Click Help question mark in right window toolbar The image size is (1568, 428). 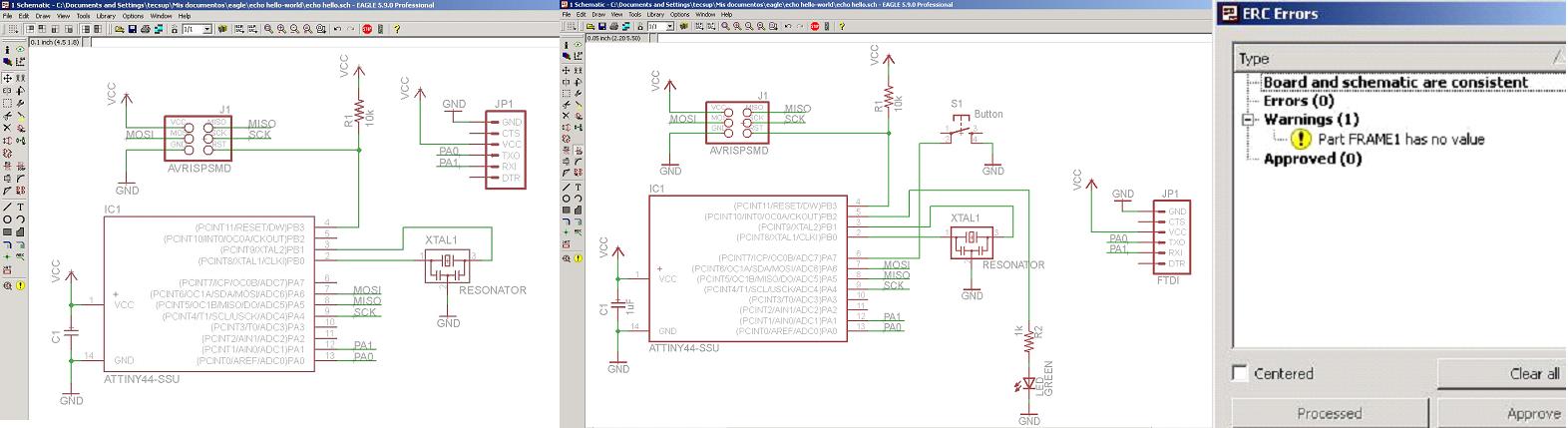coord(842,26)
